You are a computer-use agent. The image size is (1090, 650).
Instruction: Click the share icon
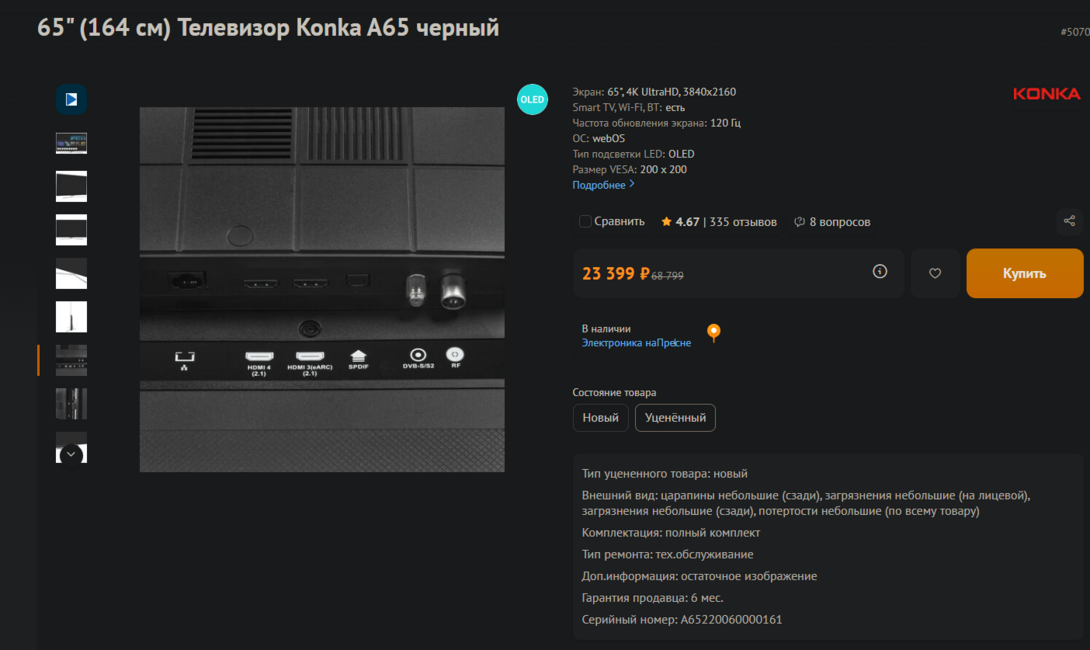pos(1069,221)
